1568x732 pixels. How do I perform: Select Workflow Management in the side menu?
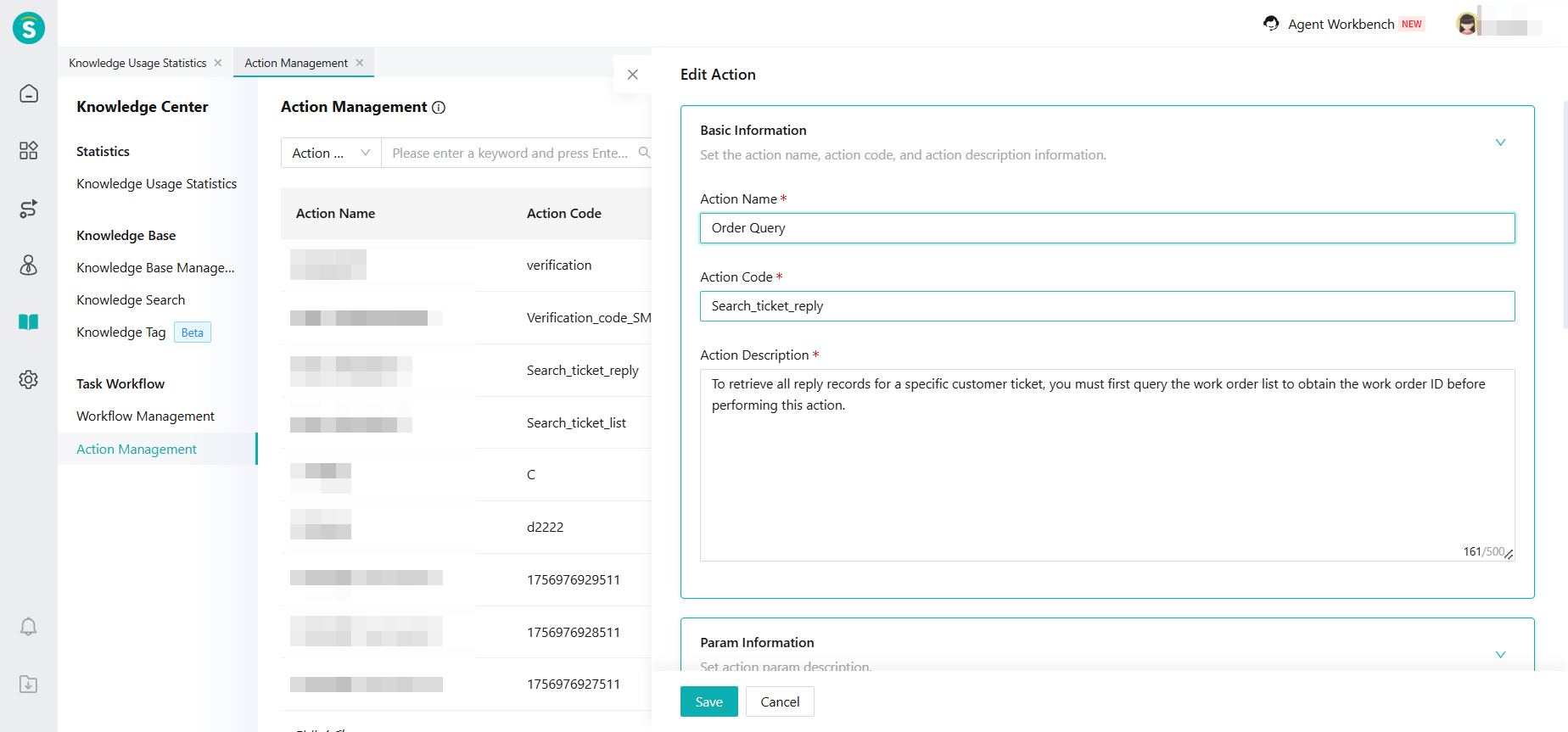145,416
